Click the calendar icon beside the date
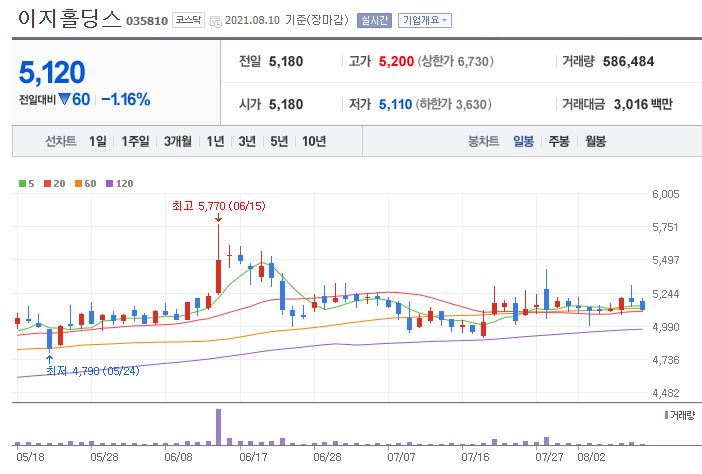 (x=215, y=21)
